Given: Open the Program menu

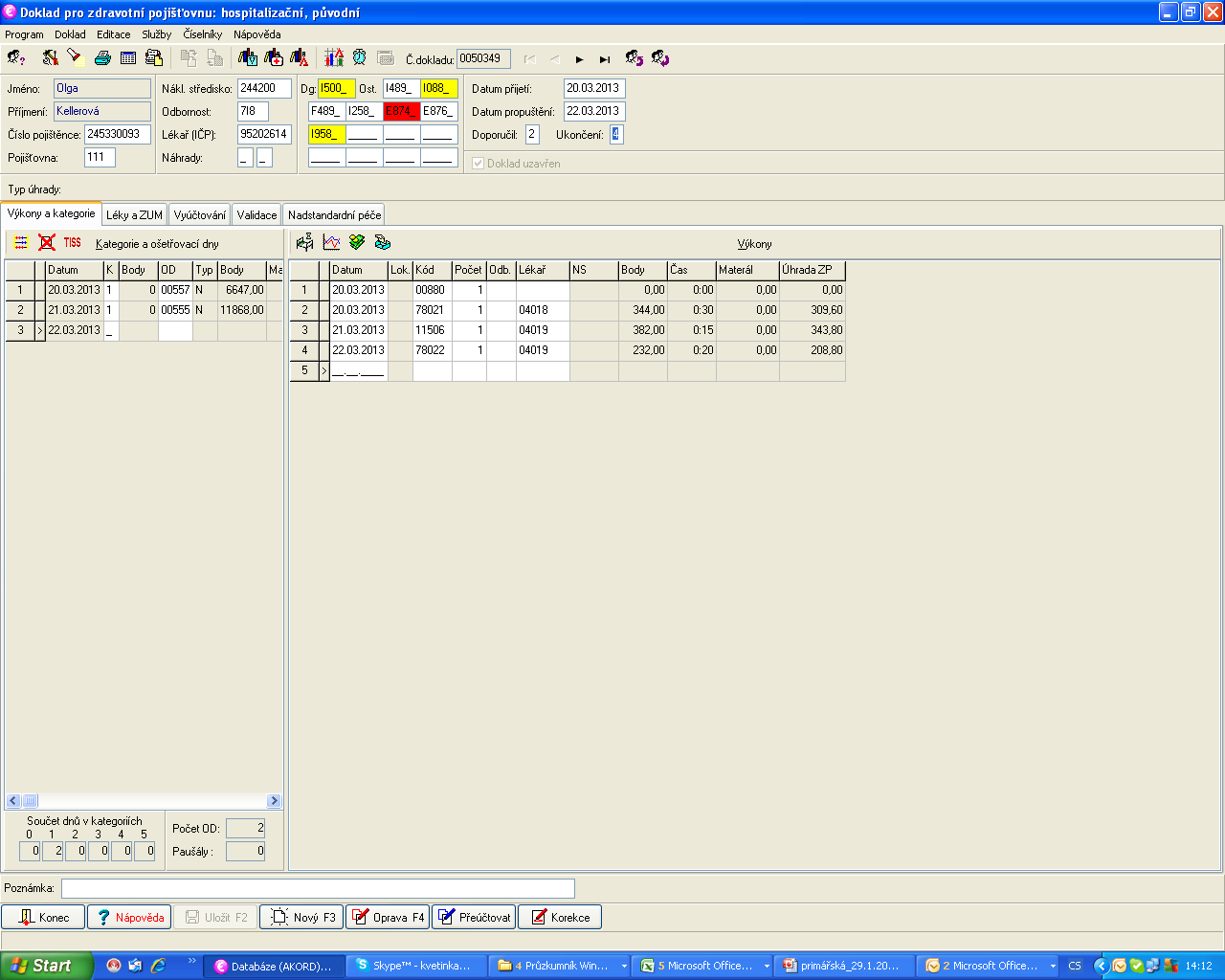Looking at the screenshot, I should 24,34.
